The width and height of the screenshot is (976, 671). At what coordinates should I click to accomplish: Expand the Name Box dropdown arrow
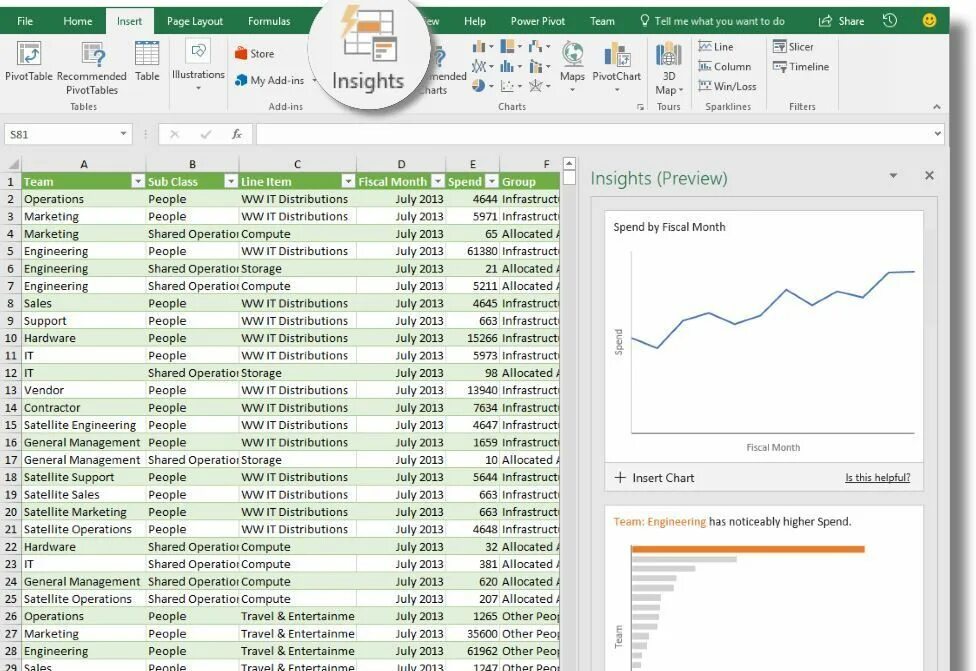coord(123,134)
